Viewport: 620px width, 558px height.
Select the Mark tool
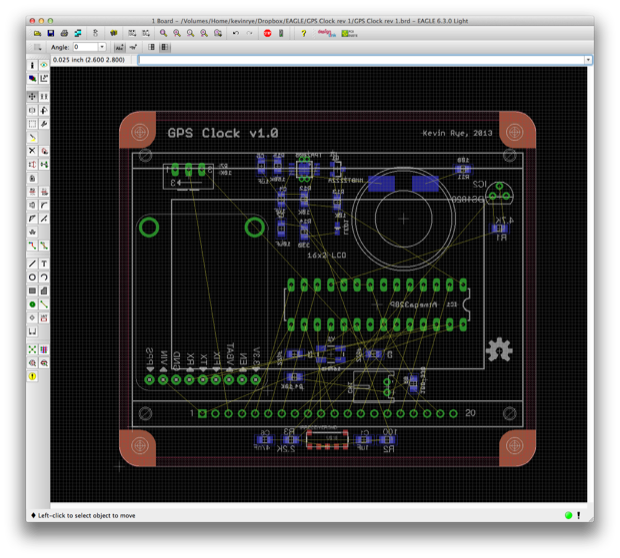click(x=44, y=79)
